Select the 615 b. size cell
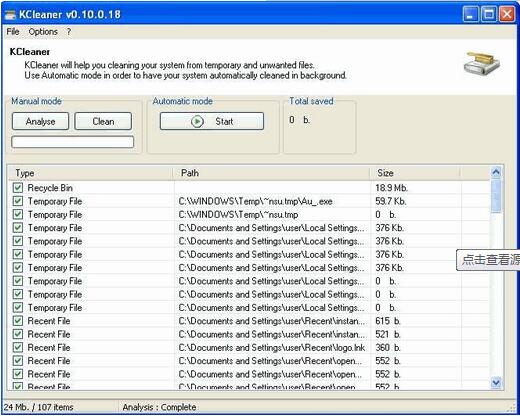The height and width of the screenshot is (417, 520). point(388,321)
